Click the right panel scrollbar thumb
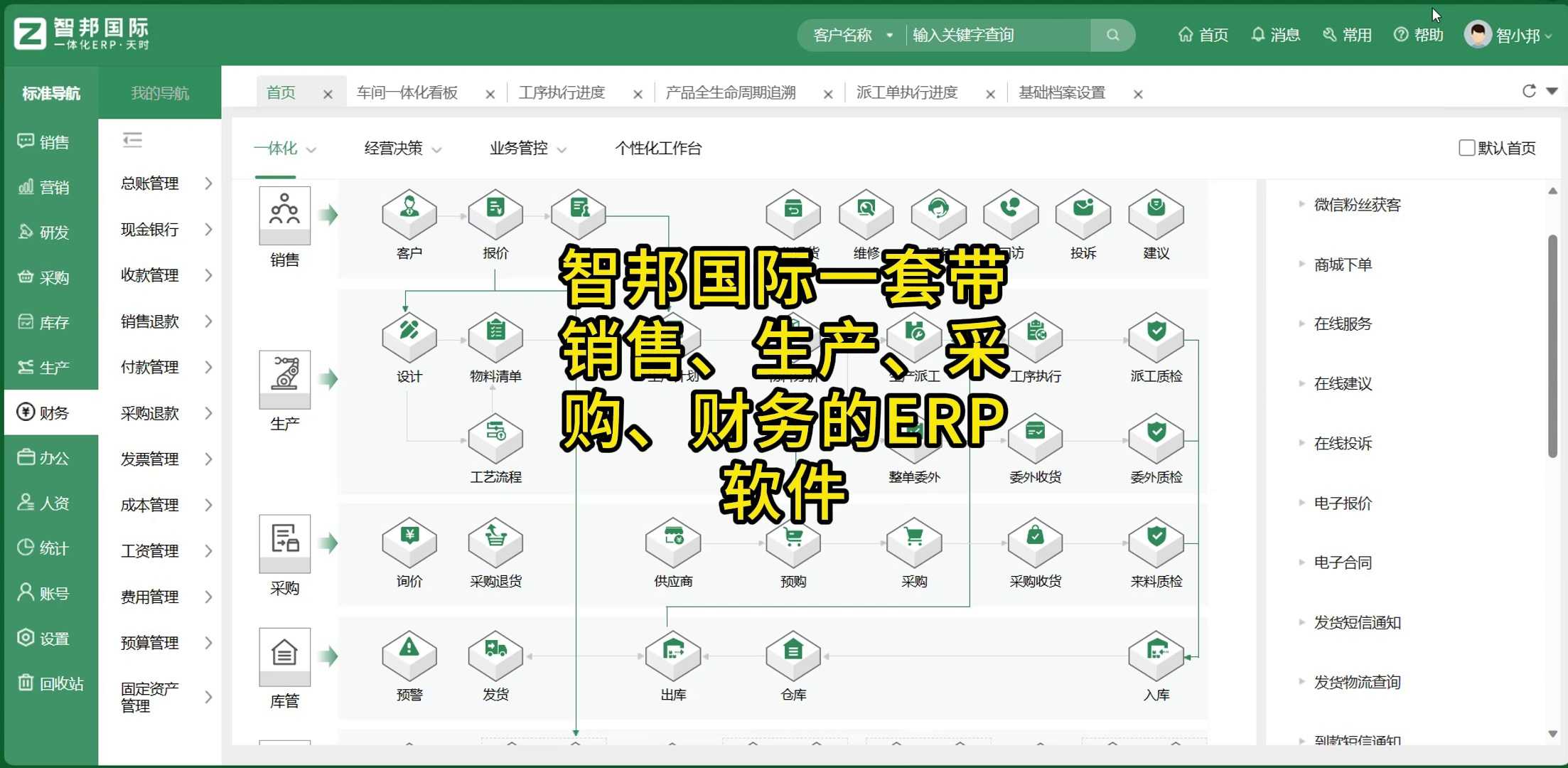1568x768 pixels. (x=1552, y=346)
